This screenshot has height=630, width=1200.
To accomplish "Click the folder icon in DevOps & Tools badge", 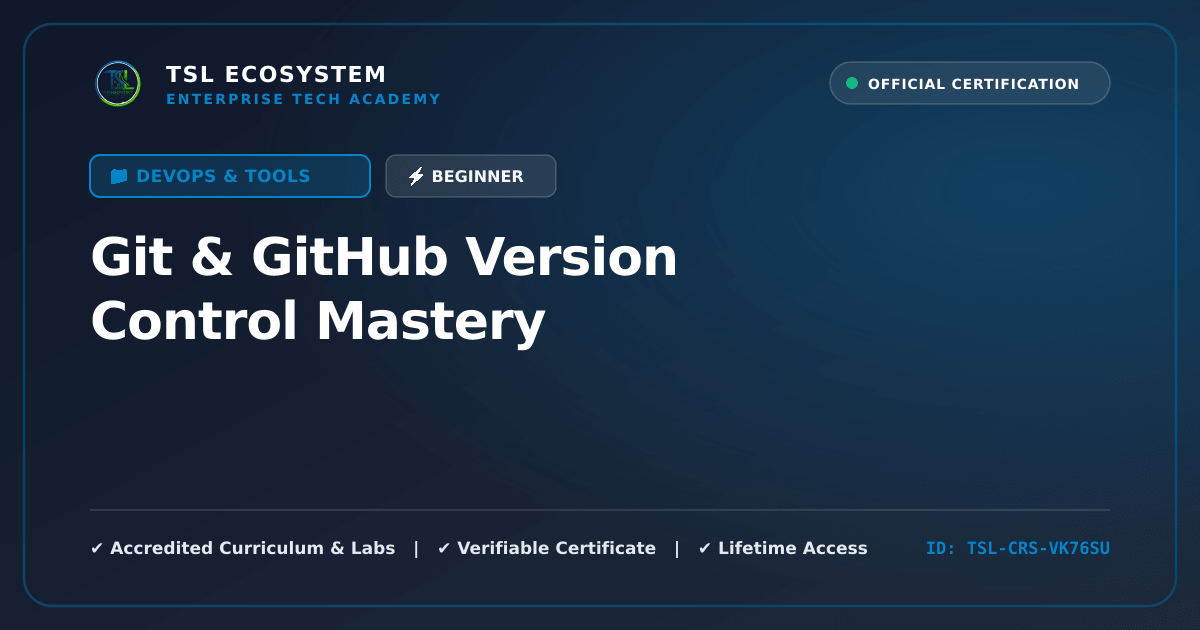I will pyautogui.click(x=119, y=176).
